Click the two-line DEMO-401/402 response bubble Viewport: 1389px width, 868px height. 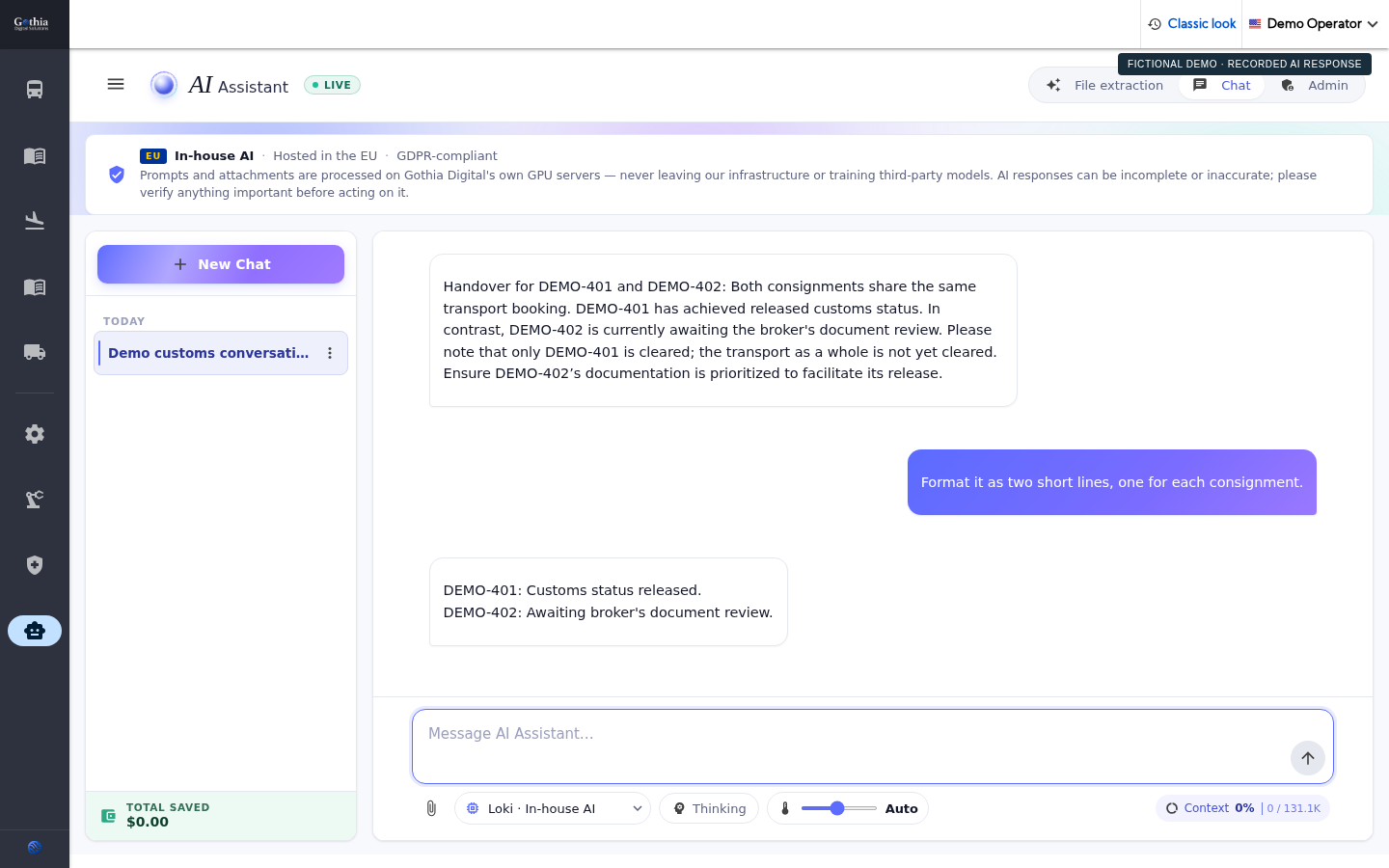609,602
